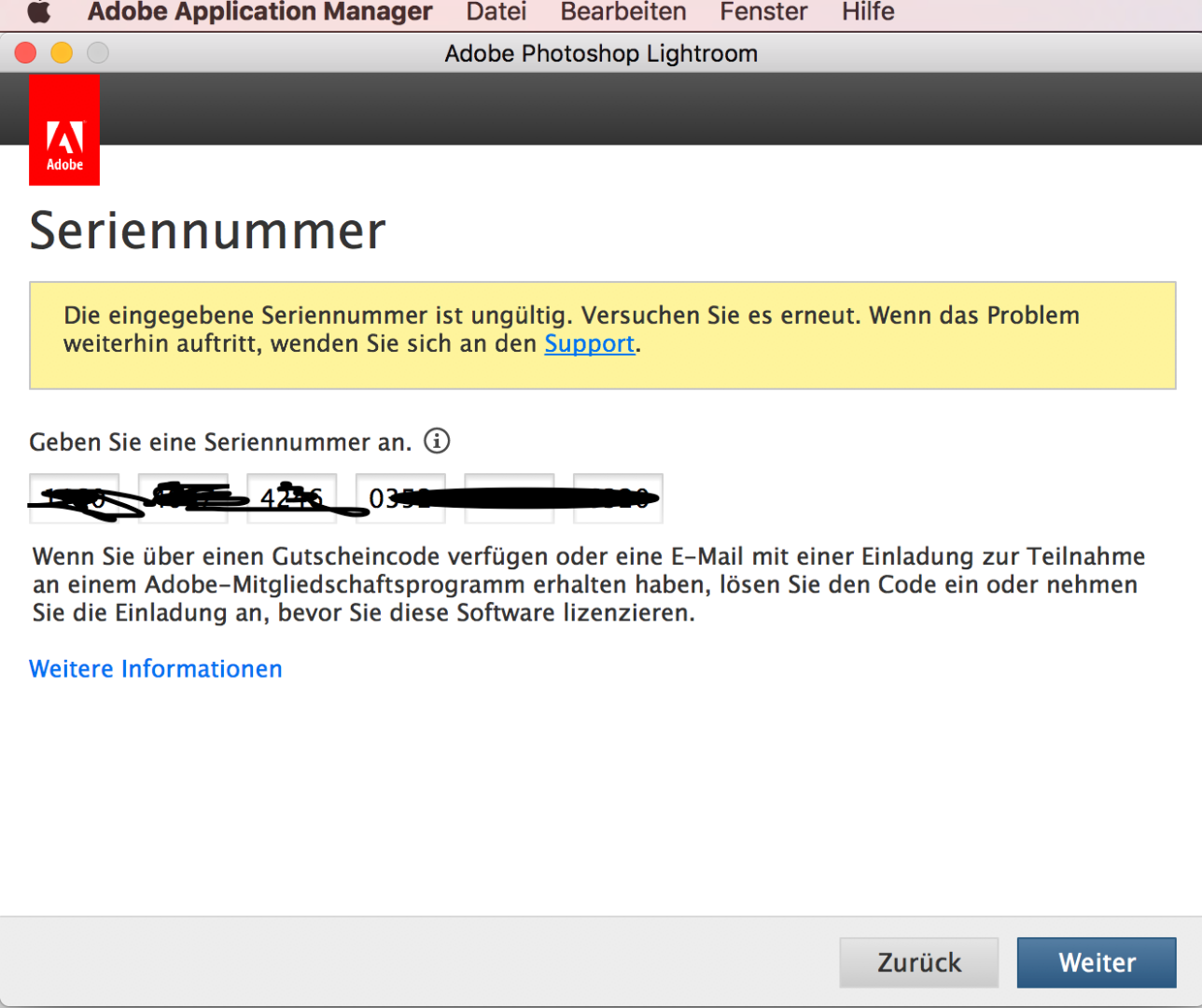Open the Weitere Informationen link
This screenshot has height=1008, width=1202.
(x=156, y=668)
